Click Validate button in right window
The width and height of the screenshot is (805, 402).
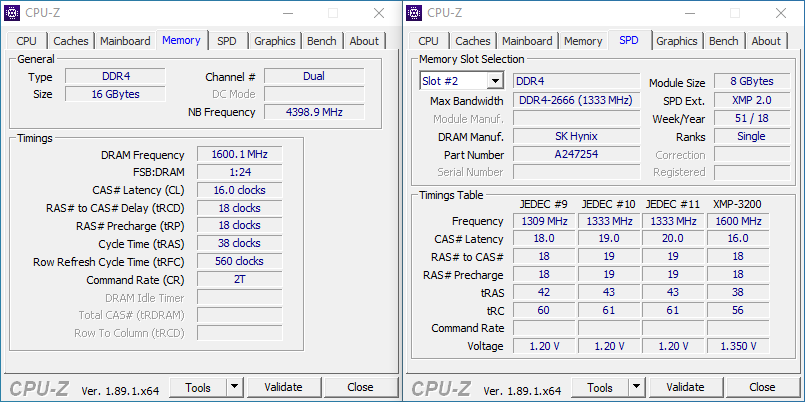pos(685,387)
